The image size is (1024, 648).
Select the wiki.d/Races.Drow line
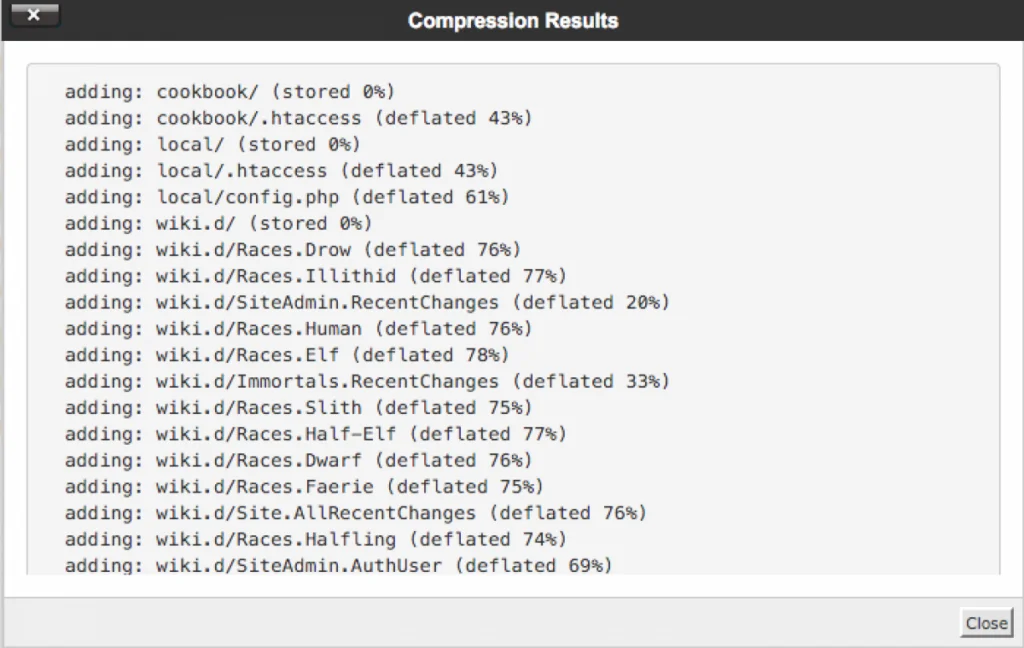coord(293,250)
